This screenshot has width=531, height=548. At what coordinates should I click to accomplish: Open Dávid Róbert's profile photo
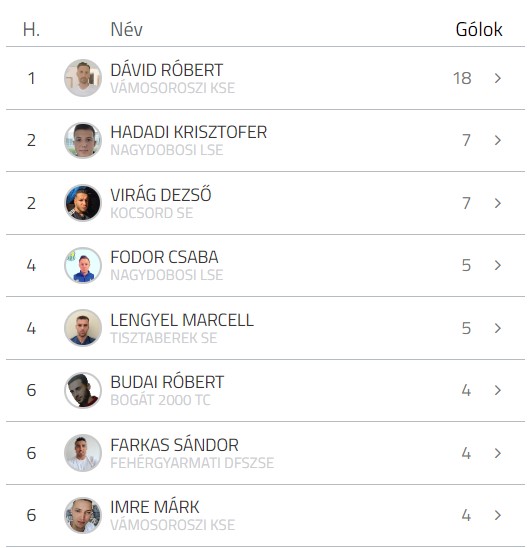click(83, 78)
